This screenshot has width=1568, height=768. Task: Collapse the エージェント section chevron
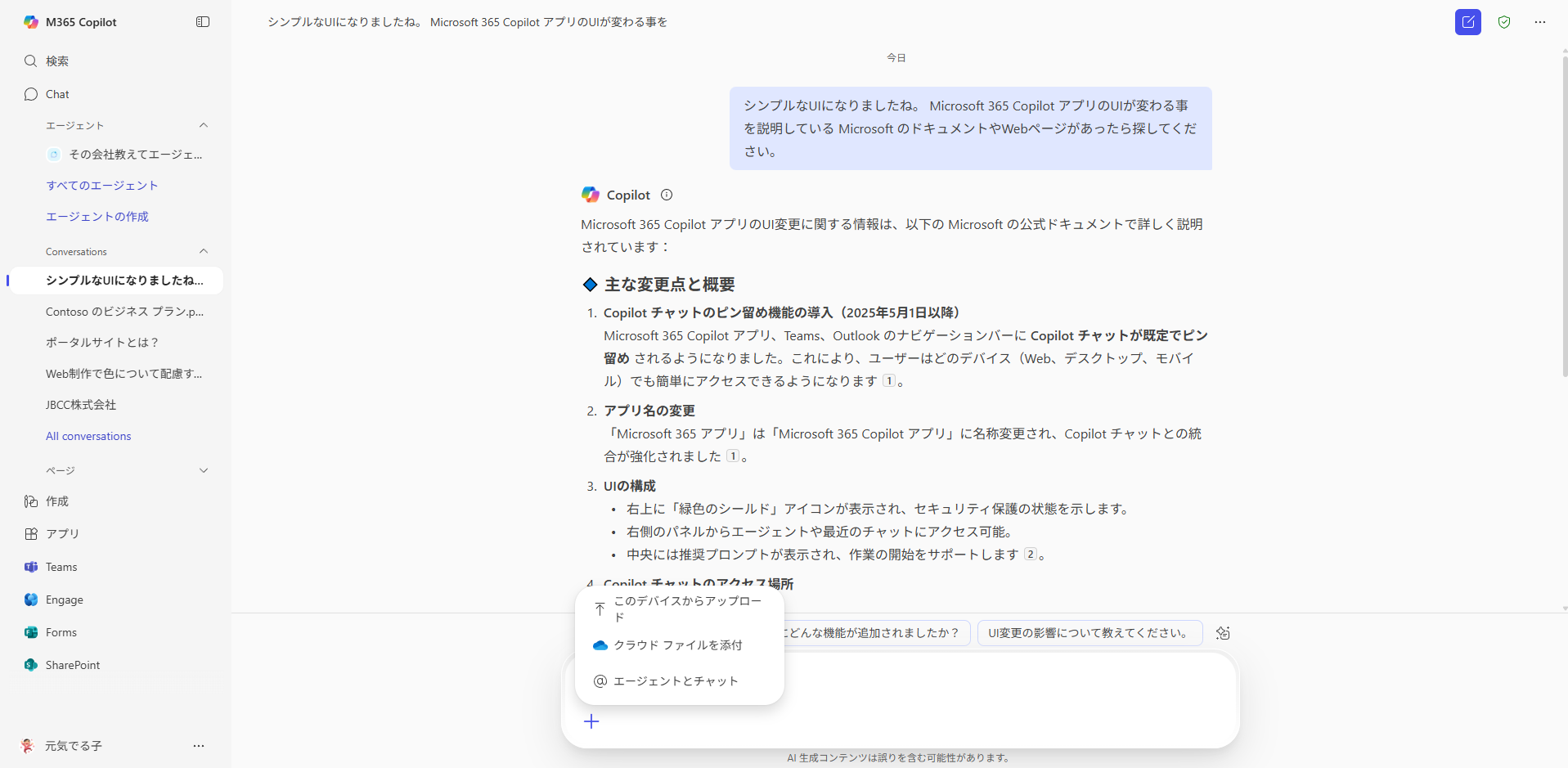pyautogui.click(x=204, y=125)
